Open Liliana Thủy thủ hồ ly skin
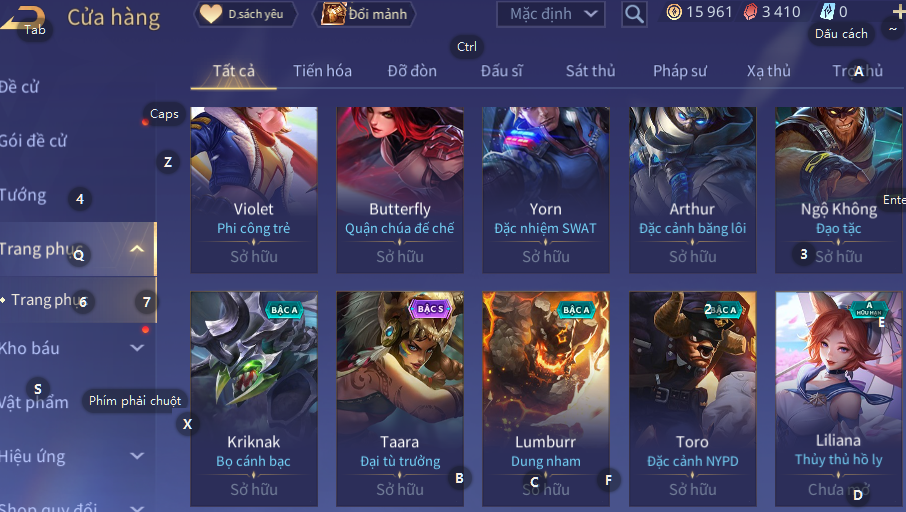The width and height of the screenshot is (906, 512). [x=838, y=399]
